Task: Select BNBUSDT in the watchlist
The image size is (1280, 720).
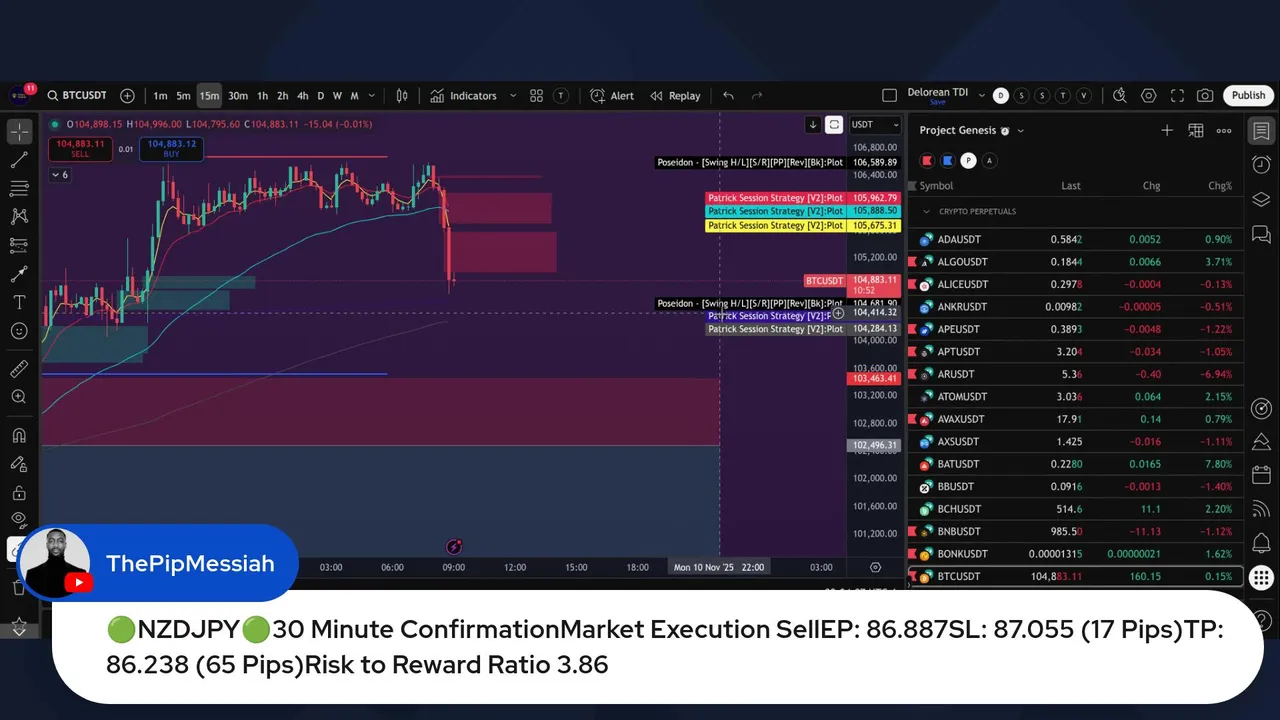Action: coord(1075,532)
